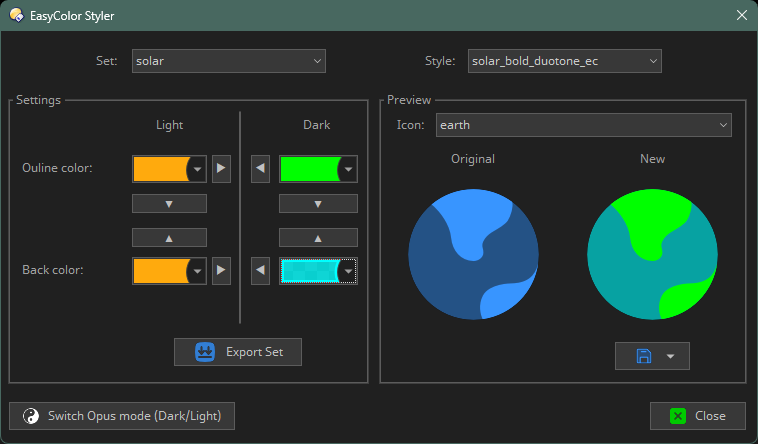Click the Export Set button

pyautogui.click(x=238, y=352)
